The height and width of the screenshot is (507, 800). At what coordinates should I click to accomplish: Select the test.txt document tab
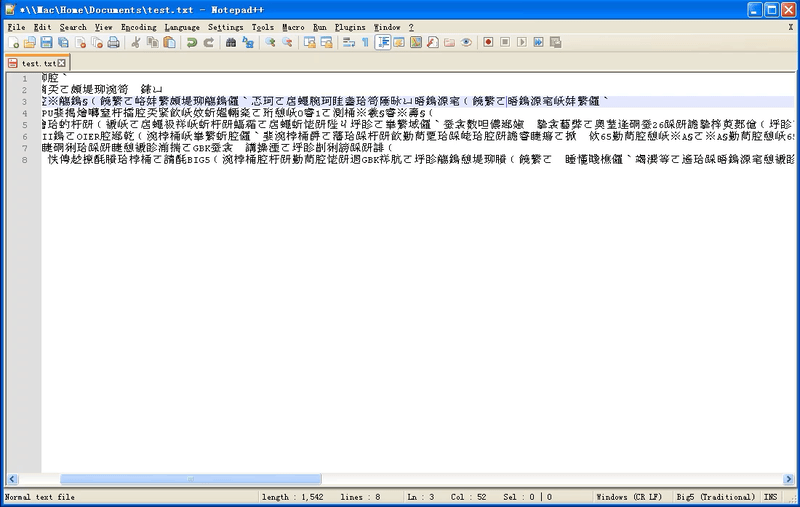(37, 63)
